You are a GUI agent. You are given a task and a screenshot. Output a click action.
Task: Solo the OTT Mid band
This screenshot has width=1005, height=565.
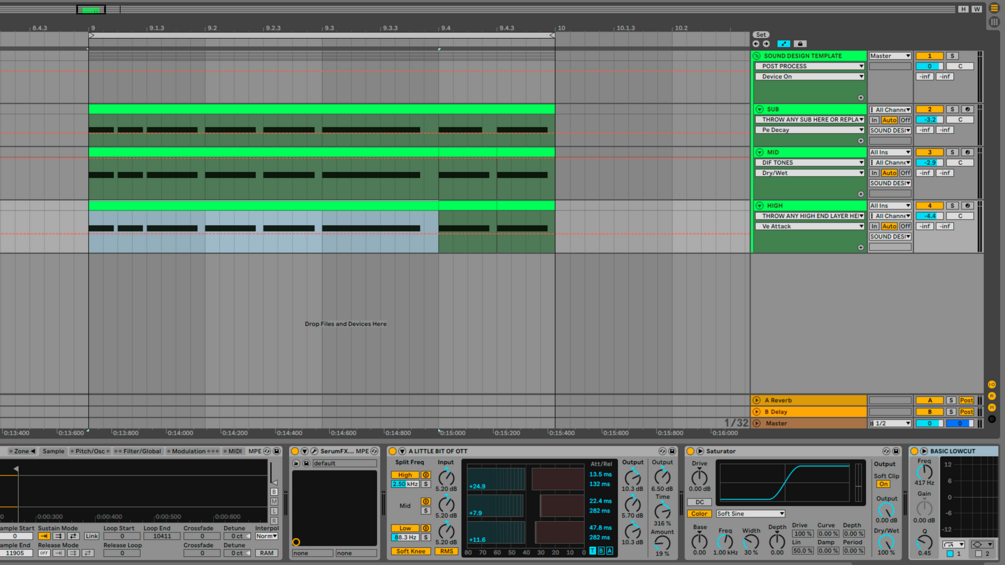(x=426, y=511)
